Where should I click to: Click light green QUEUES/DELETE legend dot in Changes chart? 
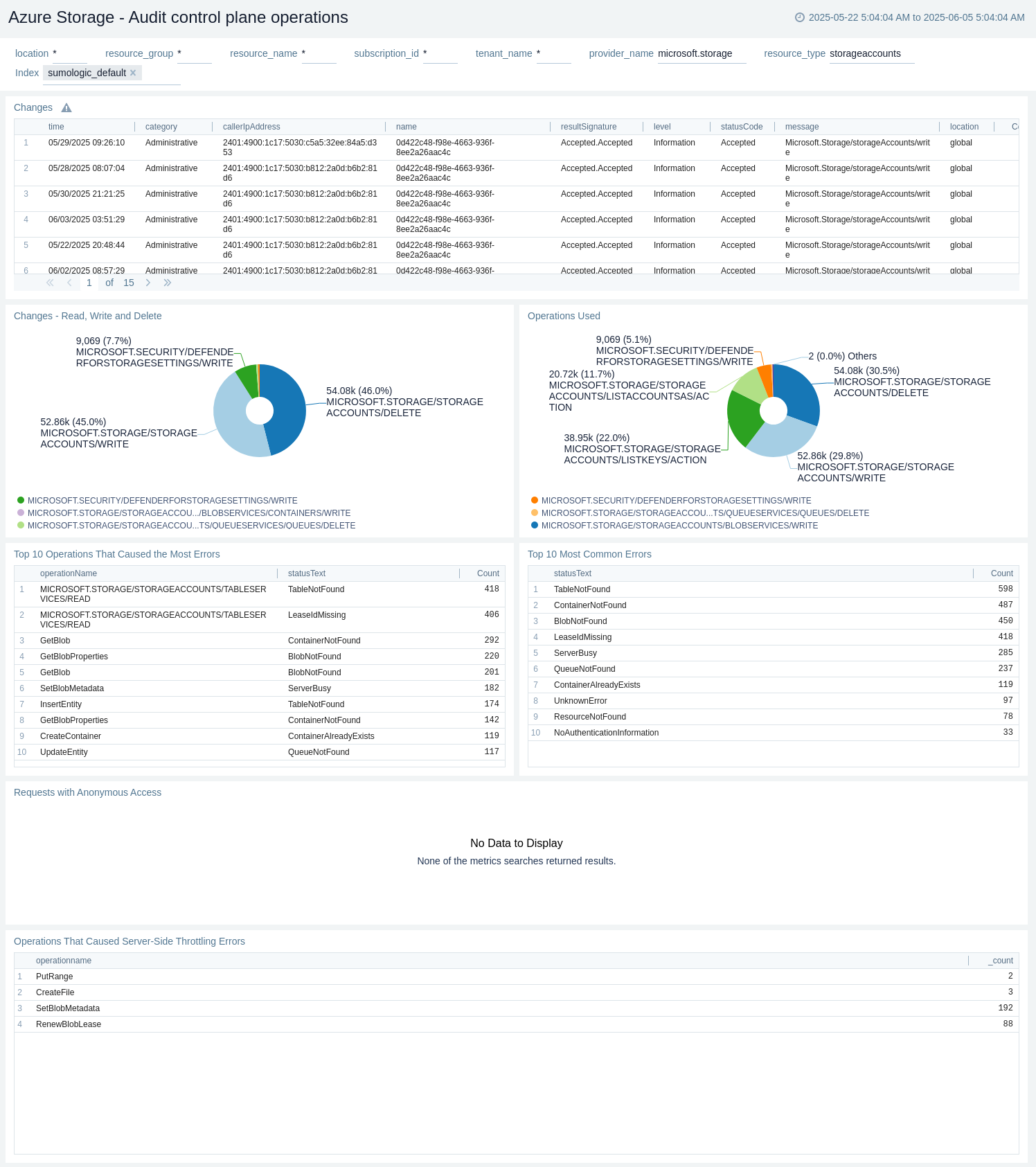point(21,525)
